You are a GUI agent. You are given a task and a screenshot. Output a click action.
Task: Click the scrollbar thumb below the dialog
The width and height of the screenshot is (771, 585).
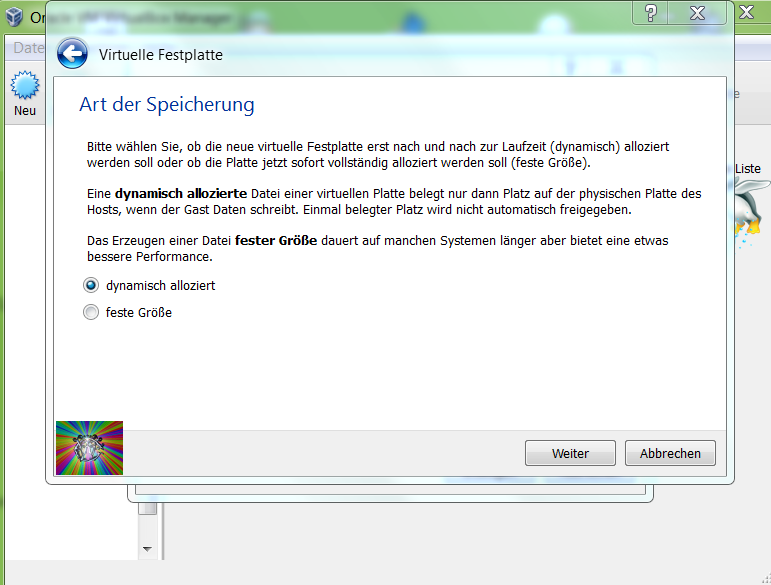147,508
